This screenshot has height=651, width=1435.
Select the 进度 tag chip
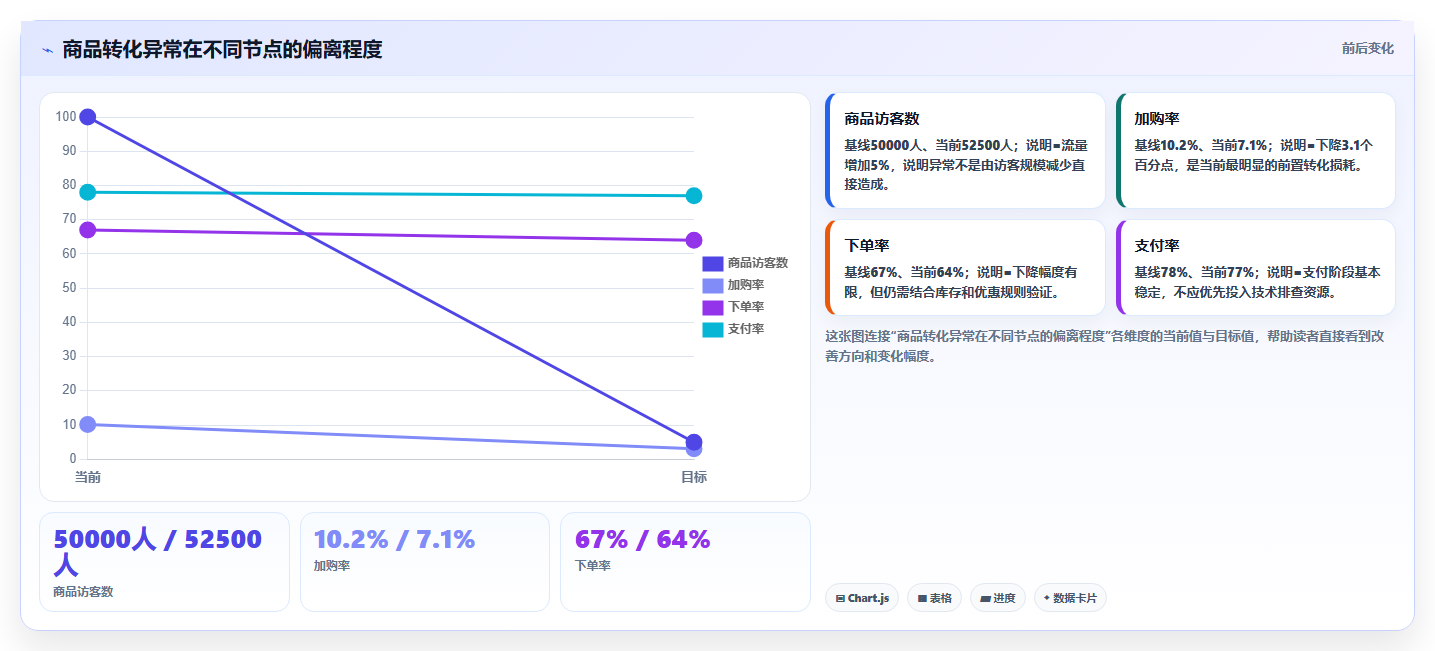(x=998, y=598)
